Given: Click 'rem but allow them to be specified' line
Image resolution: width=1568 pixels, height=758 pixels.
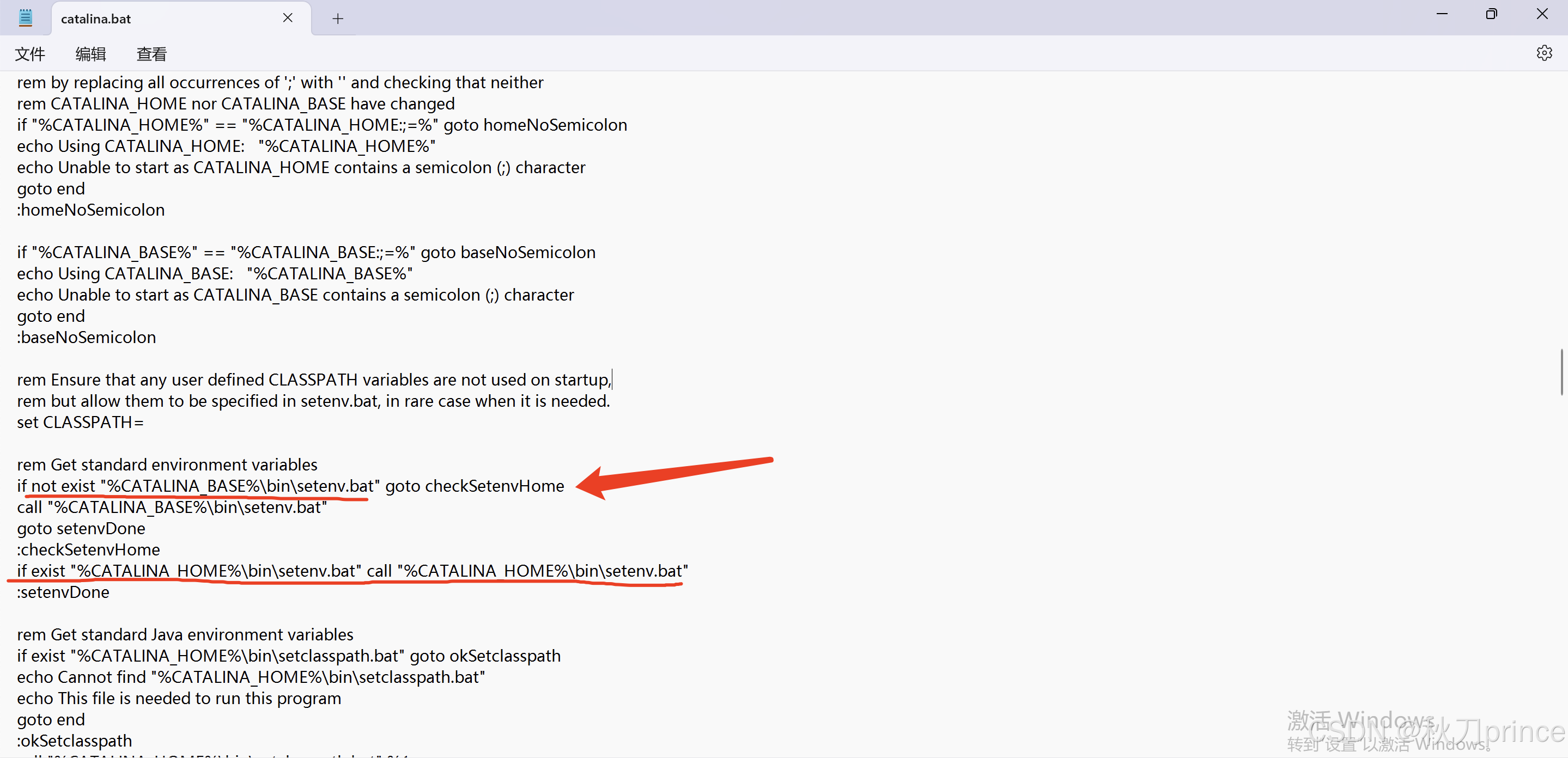Looking at the screenshot, I should click(313, 401).
